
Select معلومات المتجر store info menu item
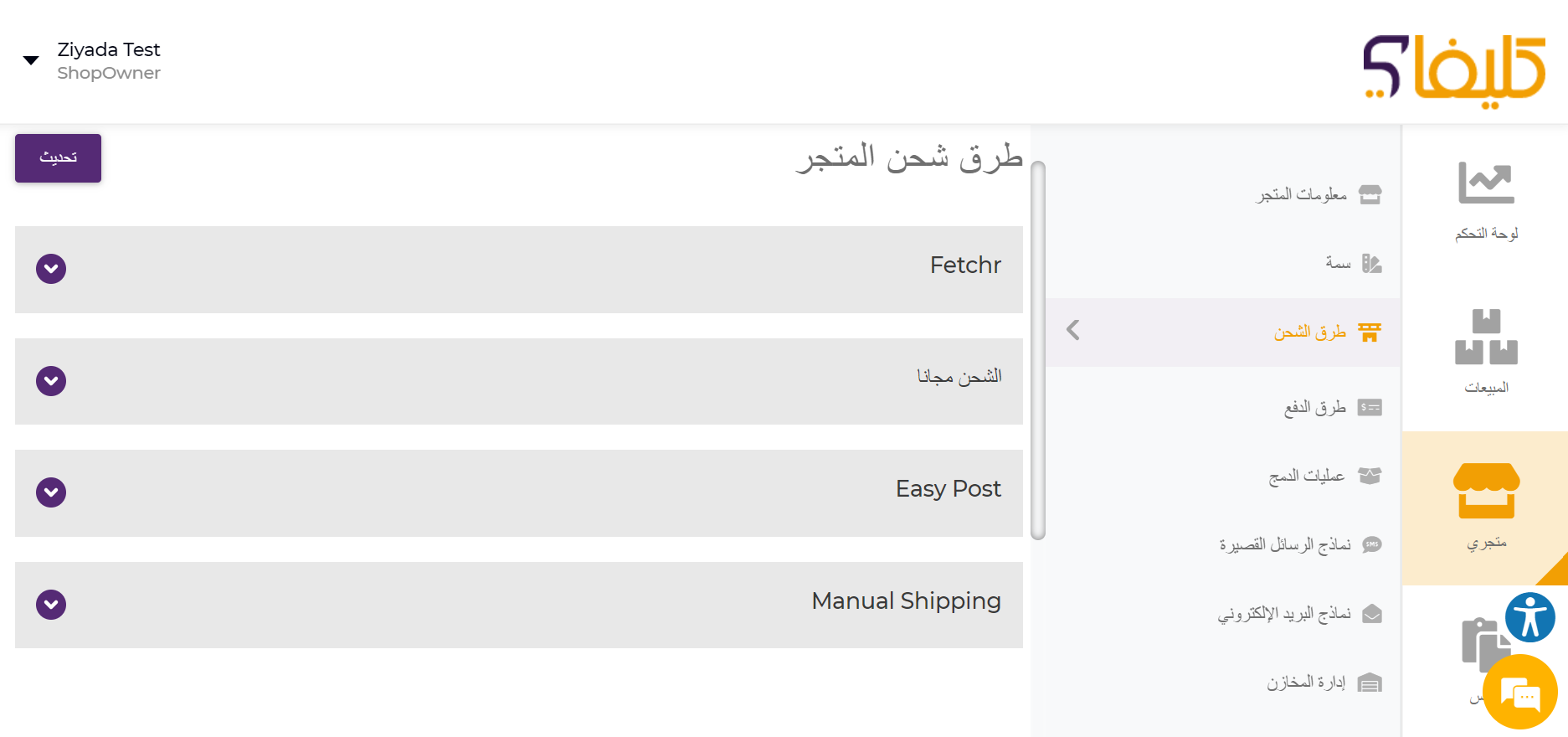click(x=1302, y=194)
